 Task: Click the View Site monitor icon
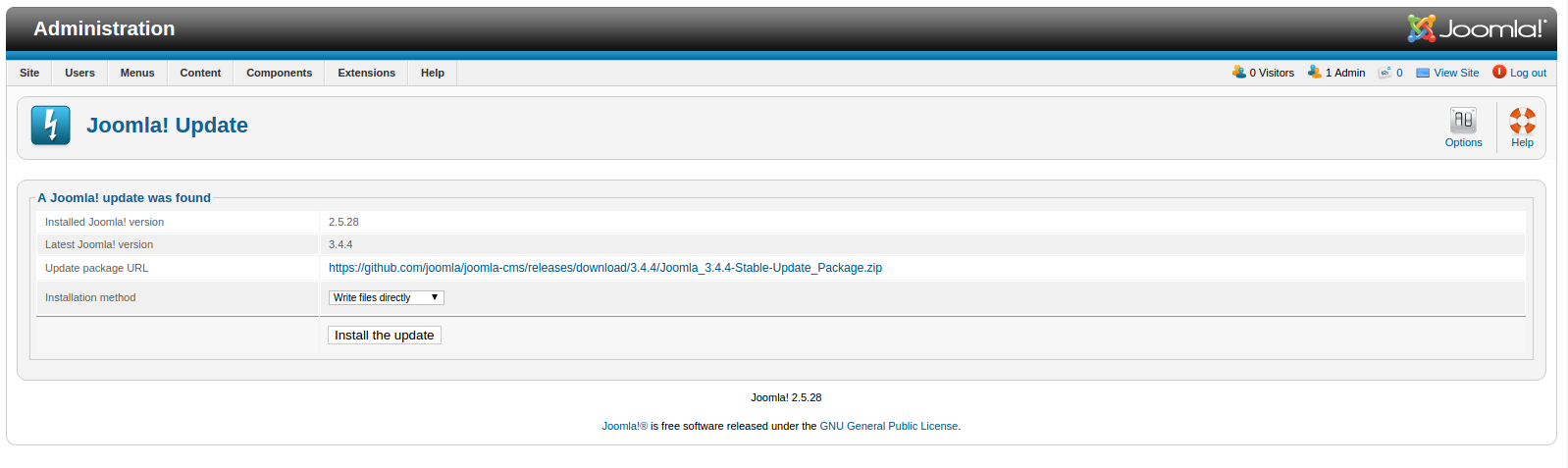(1423, 73)
